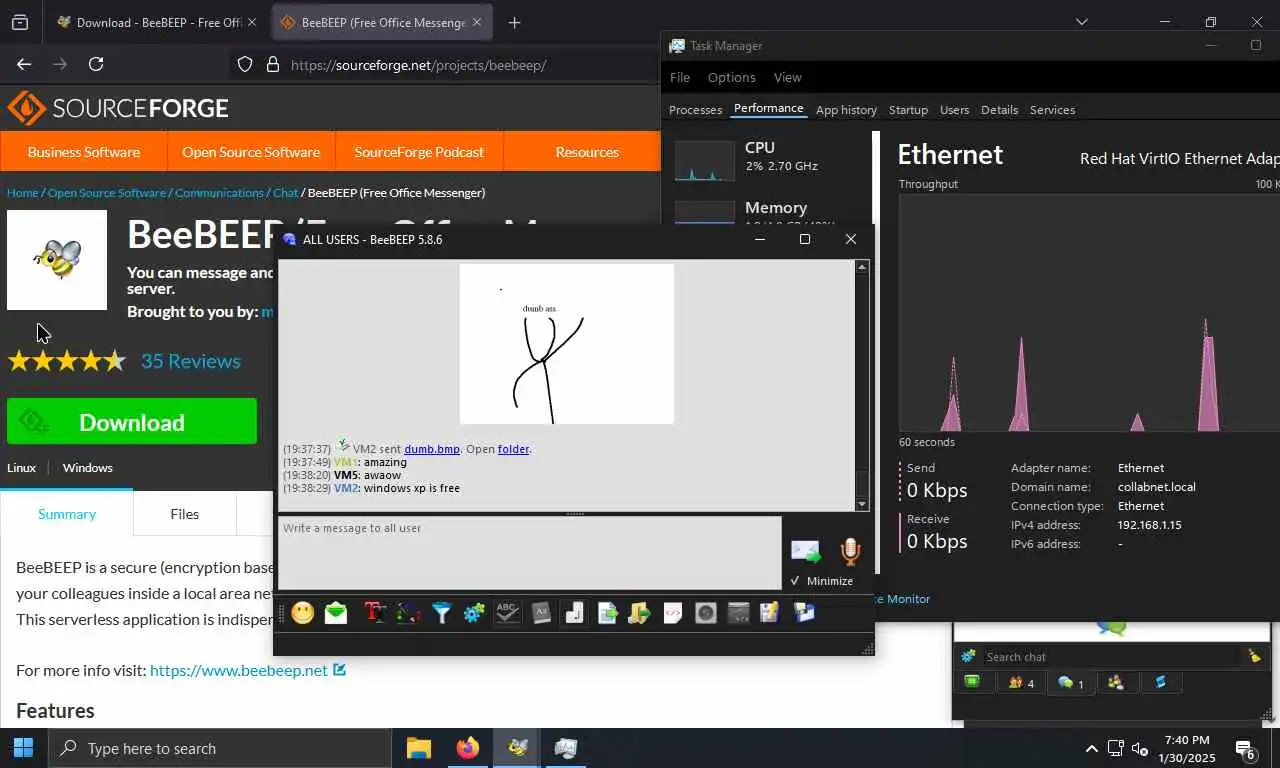Click the gray round camera icon in toolbar

click(x=706, y=613)
